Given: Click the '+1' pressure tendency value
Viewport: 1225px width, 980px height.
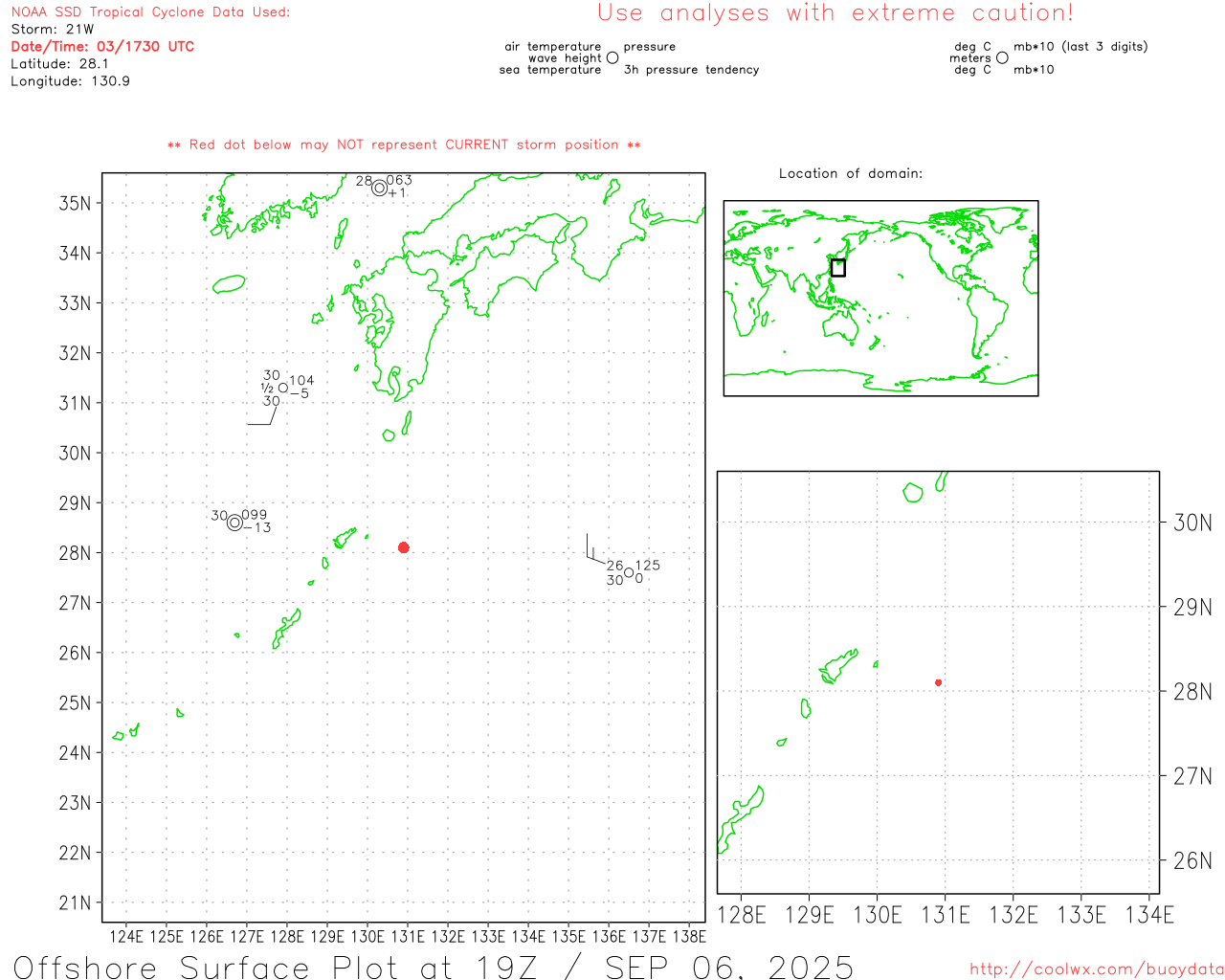Looking at the screenshot, I should click(397, 193).
